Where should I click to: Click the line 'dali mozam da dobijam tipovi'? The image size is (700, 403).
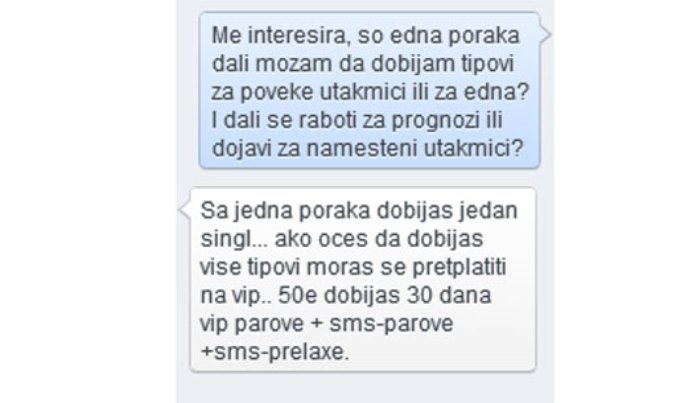tap(362, 64)
